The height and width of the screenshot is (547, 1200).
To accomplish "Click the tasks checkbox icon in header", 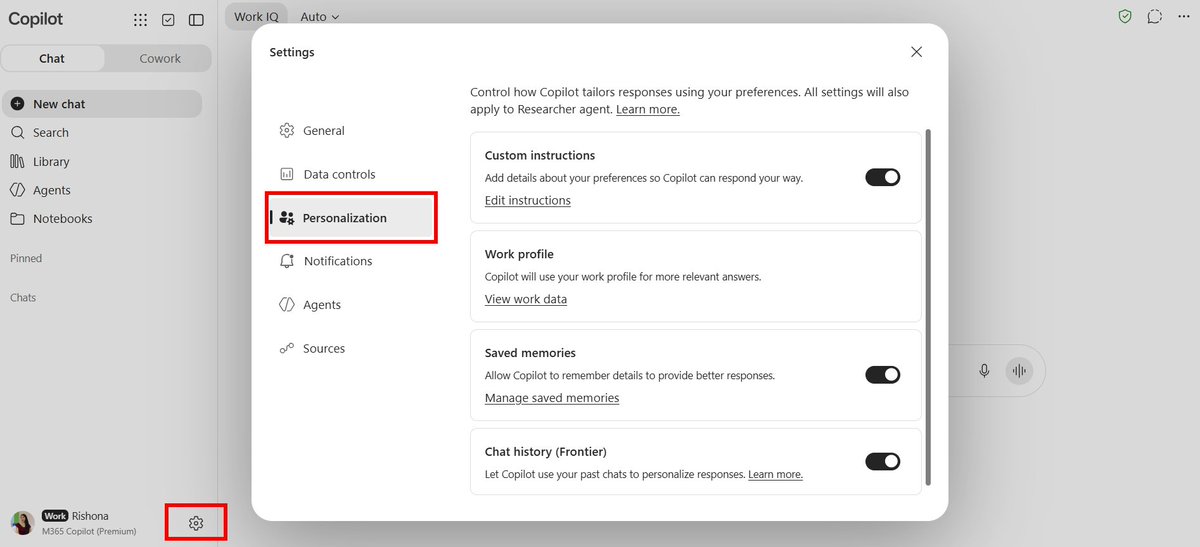I will [168, 19].
